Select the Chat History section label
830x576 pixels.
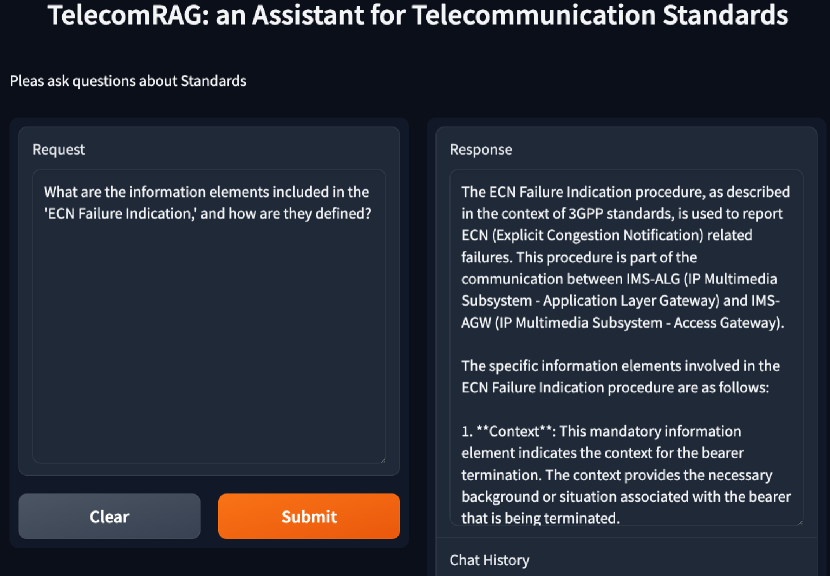click(490, 560)
